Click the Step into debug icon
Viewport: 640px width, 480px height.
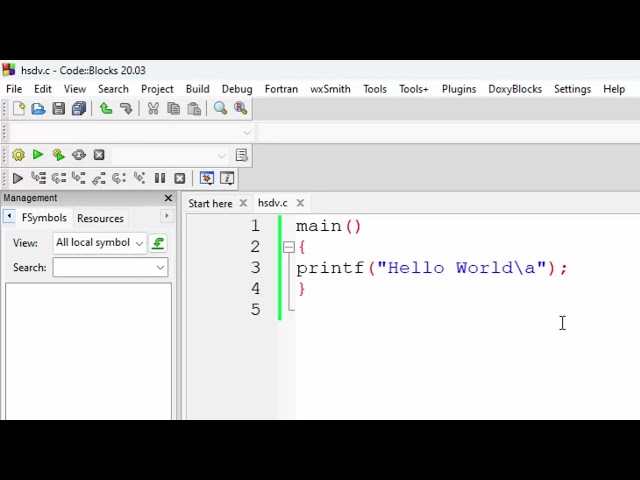click(x=78, y=178)
